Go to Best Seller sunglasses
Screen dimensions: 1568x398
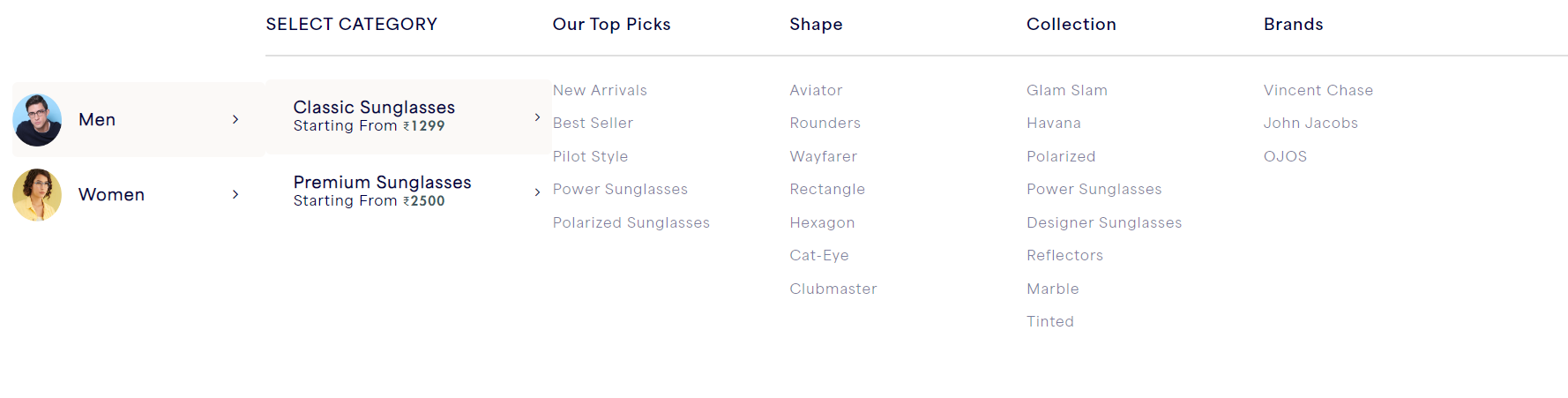tap(593, 123)
